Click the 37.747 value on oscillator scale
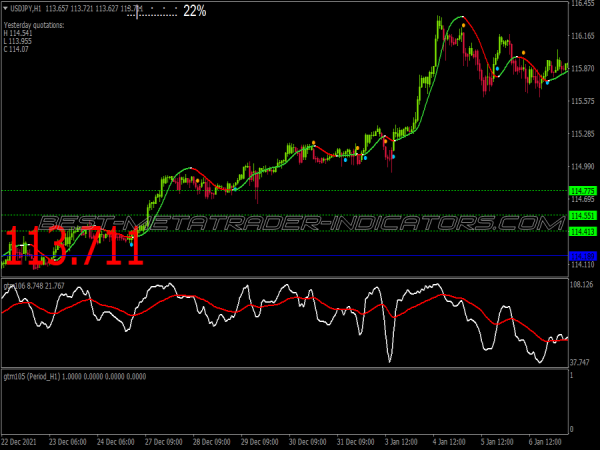 pyautogui.click(x=582, y=362)
